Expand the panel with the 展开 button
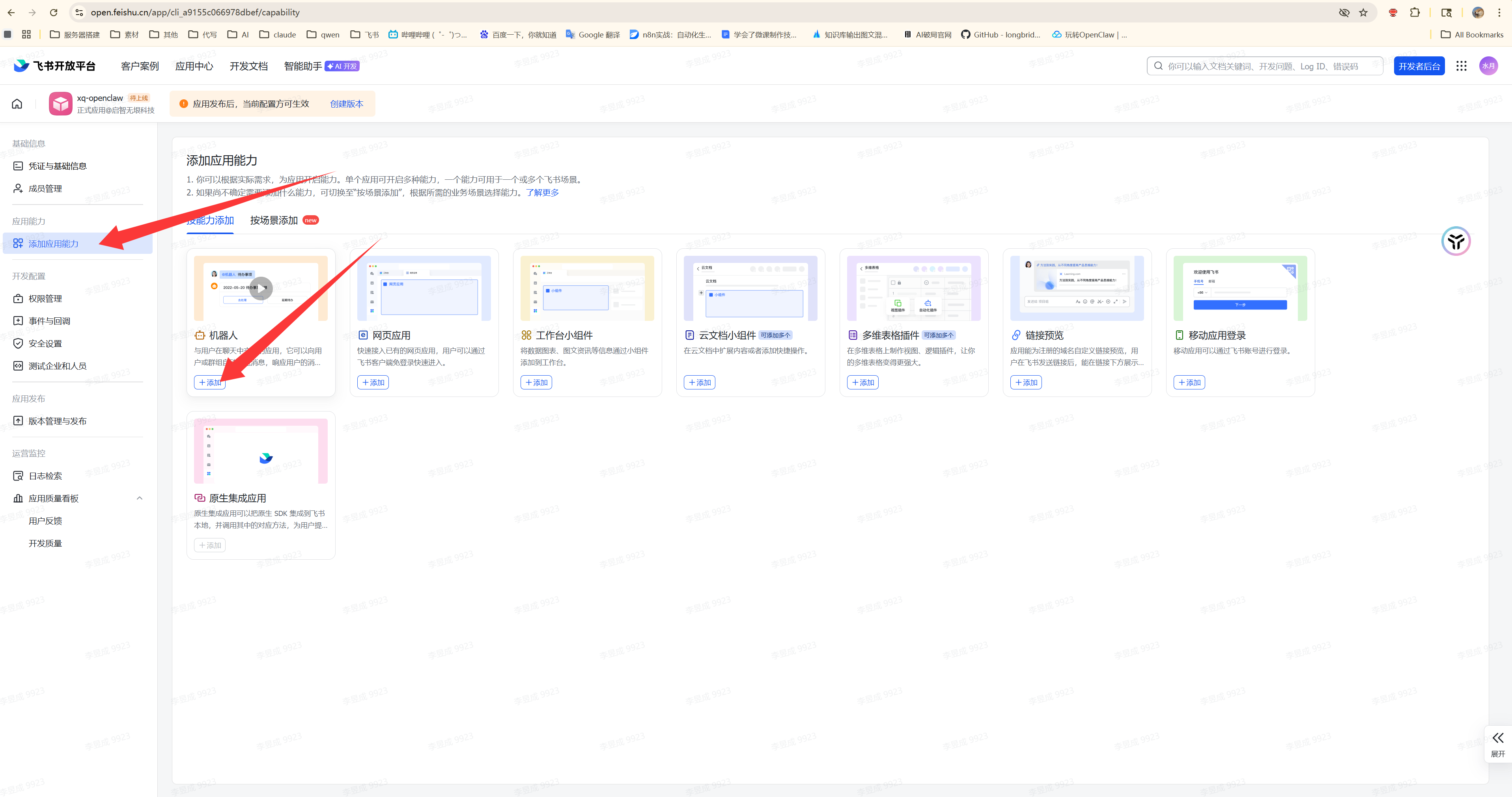 (x=1497, y=744)
